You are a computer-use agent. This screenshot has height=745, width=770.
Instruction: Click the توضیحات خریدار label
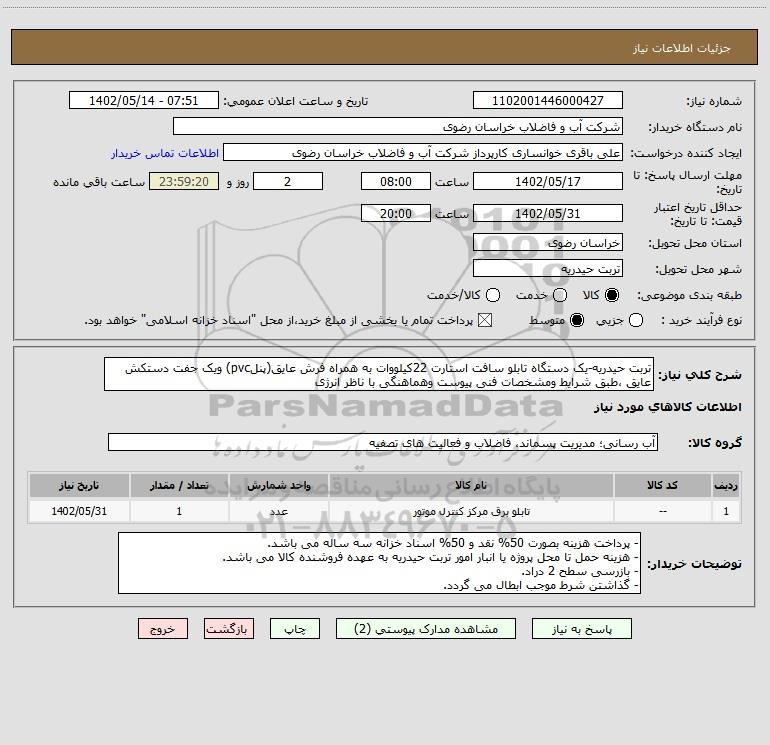[694, 564]
